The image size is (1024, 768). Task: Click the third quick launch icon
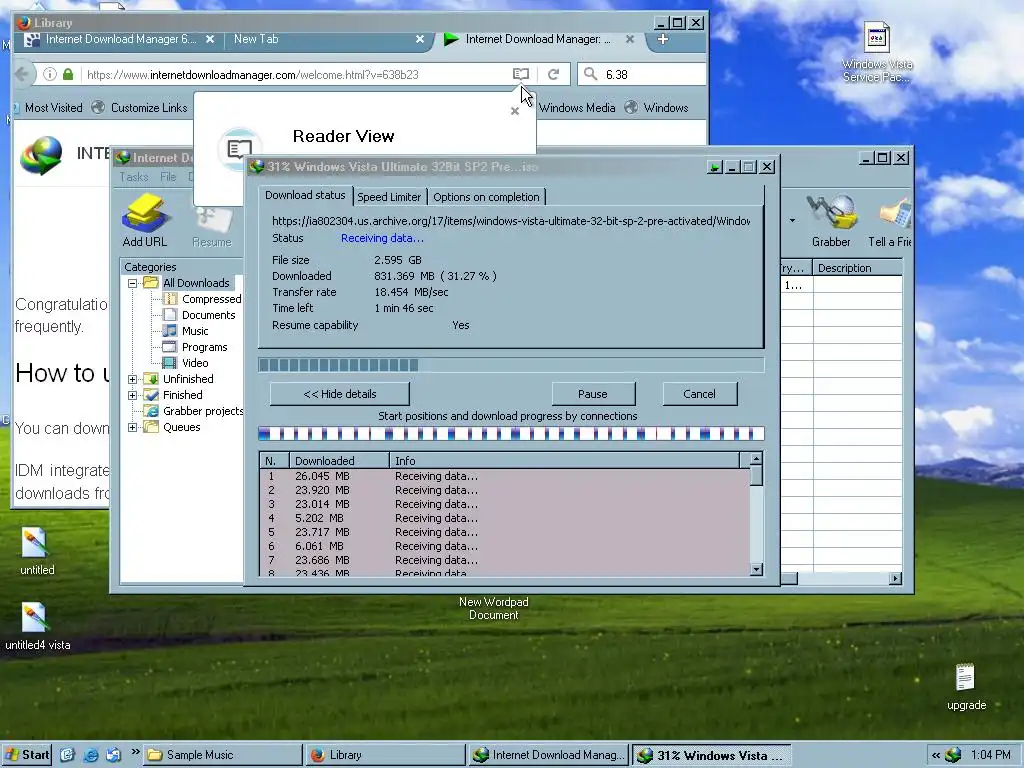click(114, 755)
